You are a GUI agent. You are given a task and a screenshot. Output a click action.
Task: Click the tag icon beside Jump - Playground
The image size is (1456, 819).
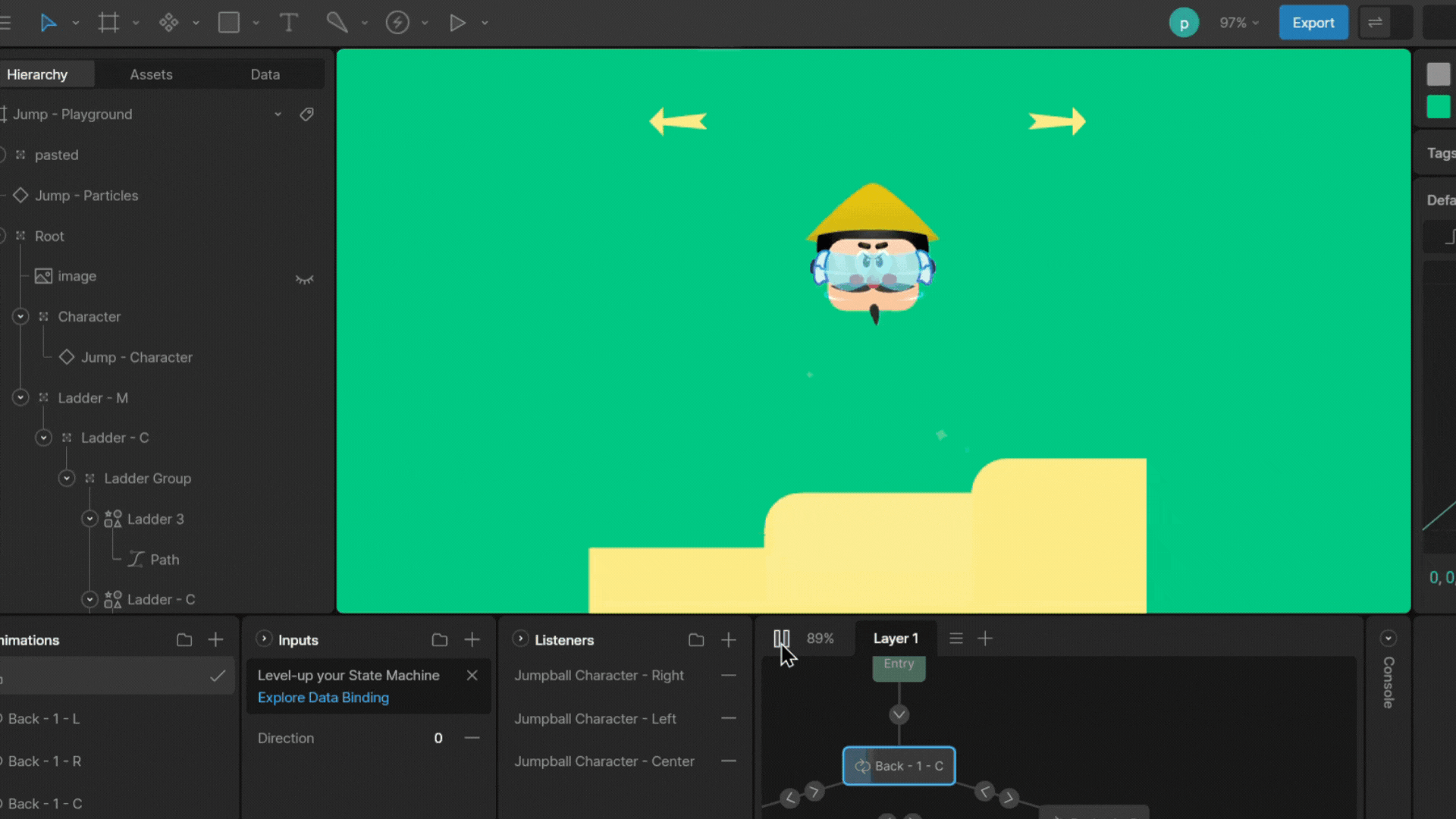point(306,115)
